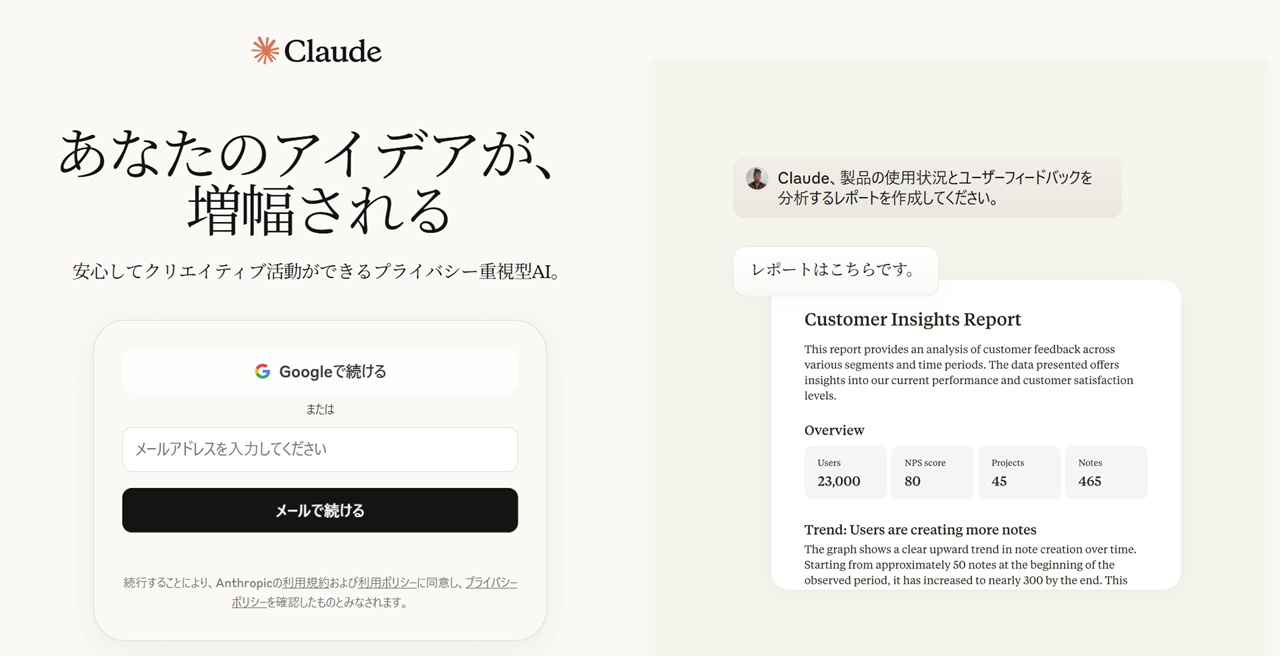
Task: Click the report introduction paragraph
Action: (x=969, y=372)
